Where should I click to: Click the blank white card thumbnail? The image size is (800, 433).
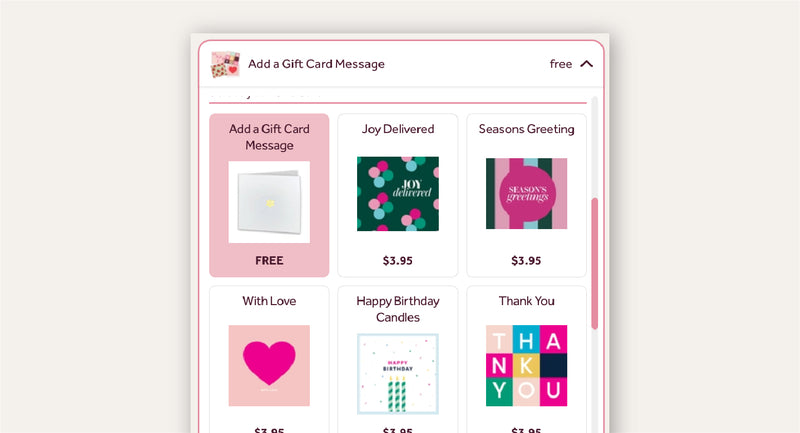(x=269, y=202)
